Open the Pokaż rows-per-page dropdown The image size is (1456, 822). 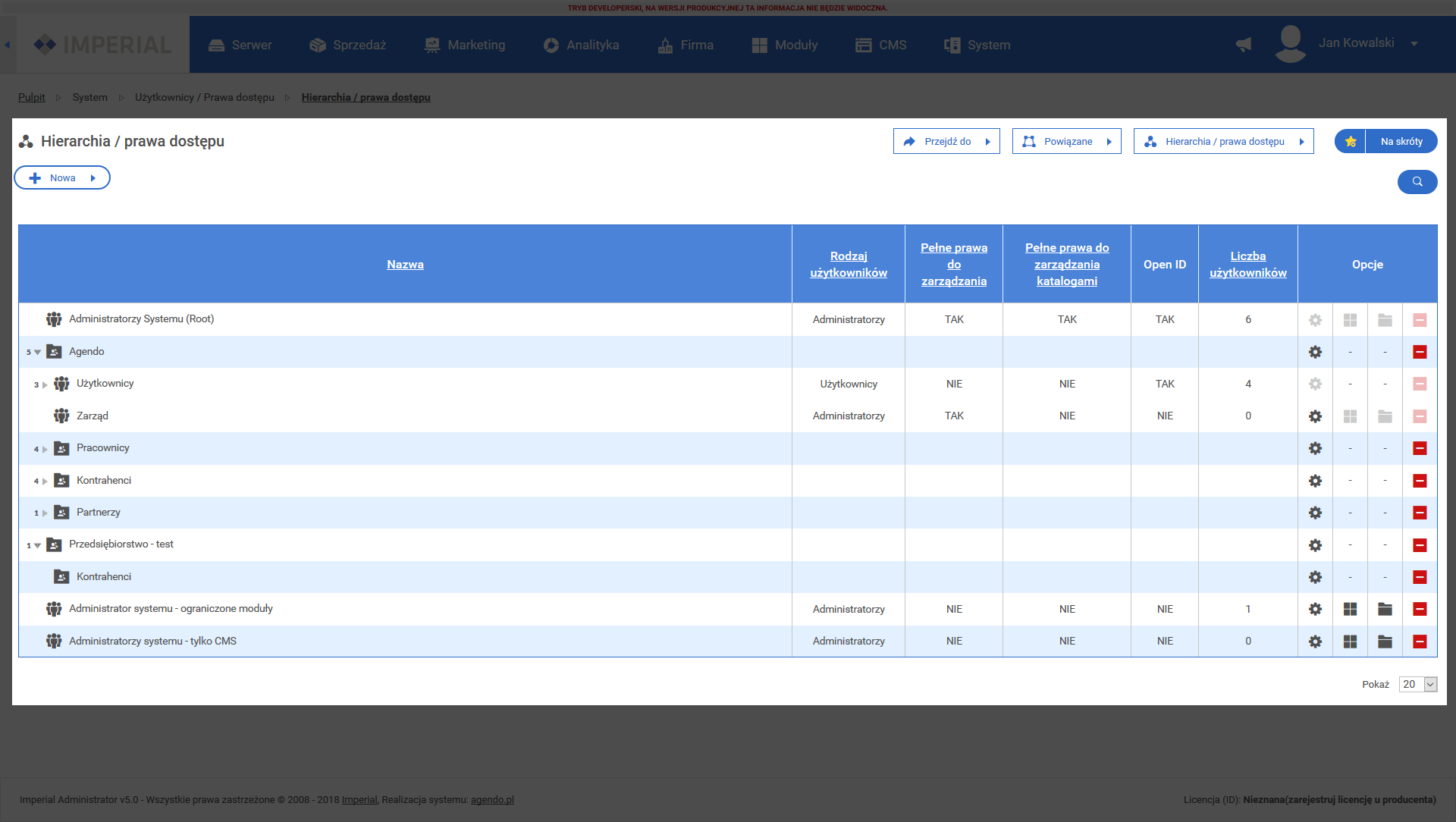click(1417, 684)
